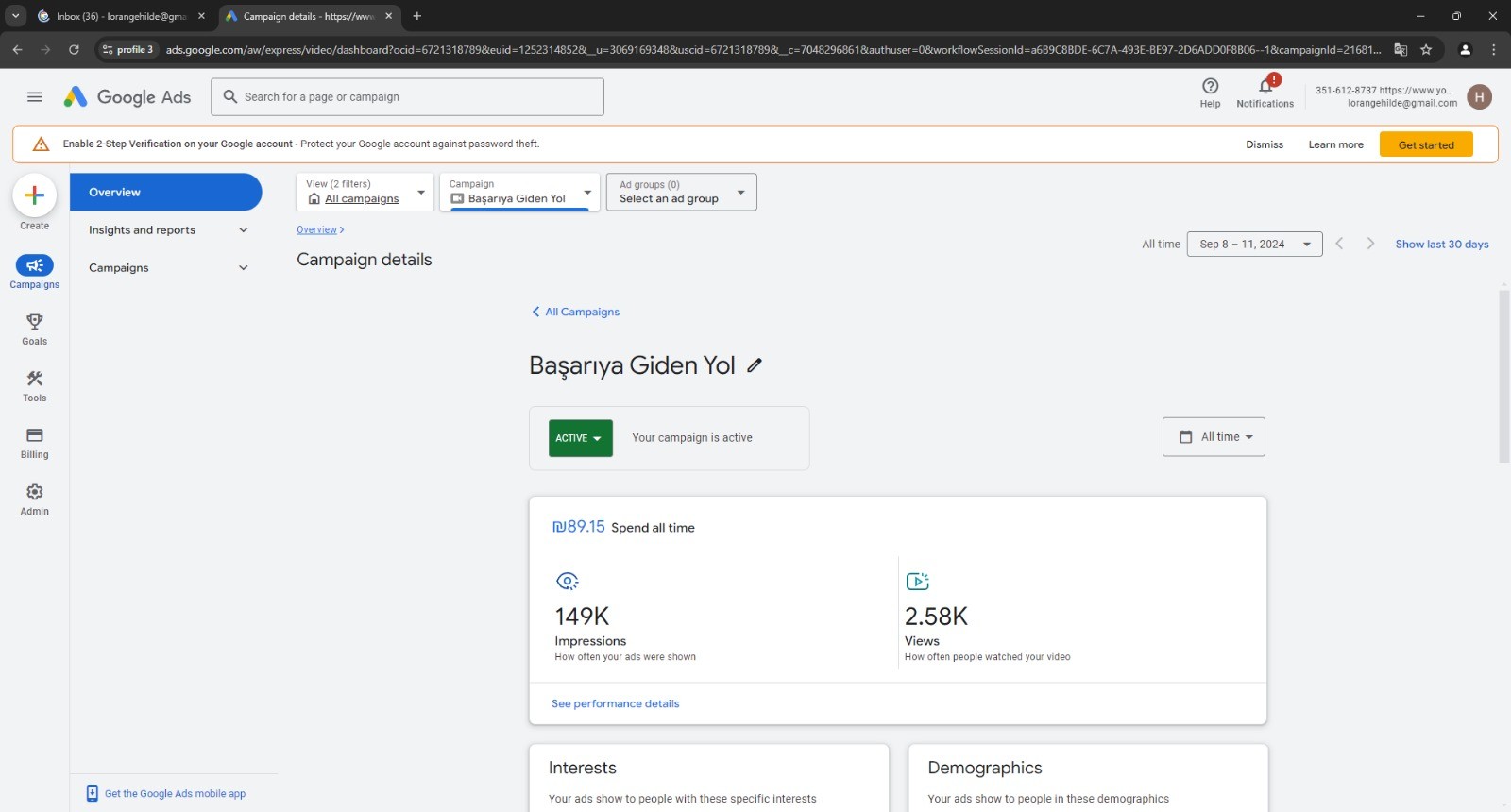
Task: Click the Demographics card heading
Action: [x=984, y=768]
